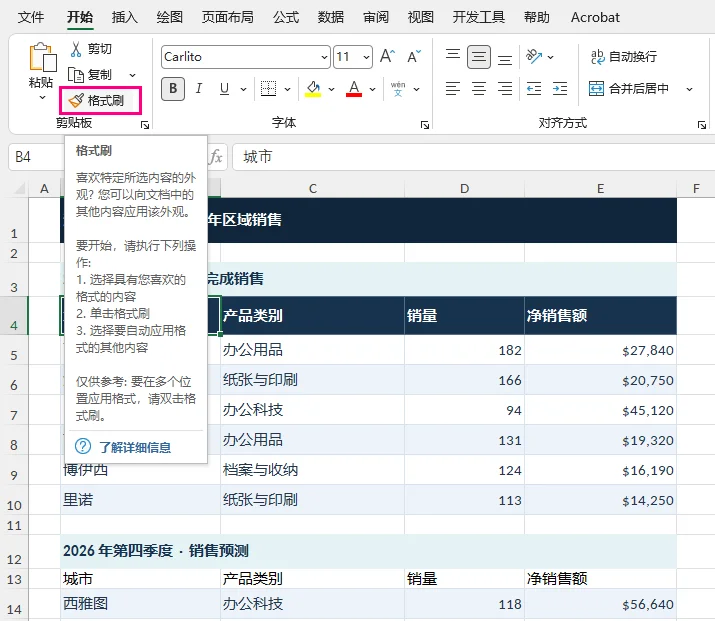Open the Copy dropdown arrow
Image resolution: width=715 pixels, height=621 pixels.
pos(132,75)
